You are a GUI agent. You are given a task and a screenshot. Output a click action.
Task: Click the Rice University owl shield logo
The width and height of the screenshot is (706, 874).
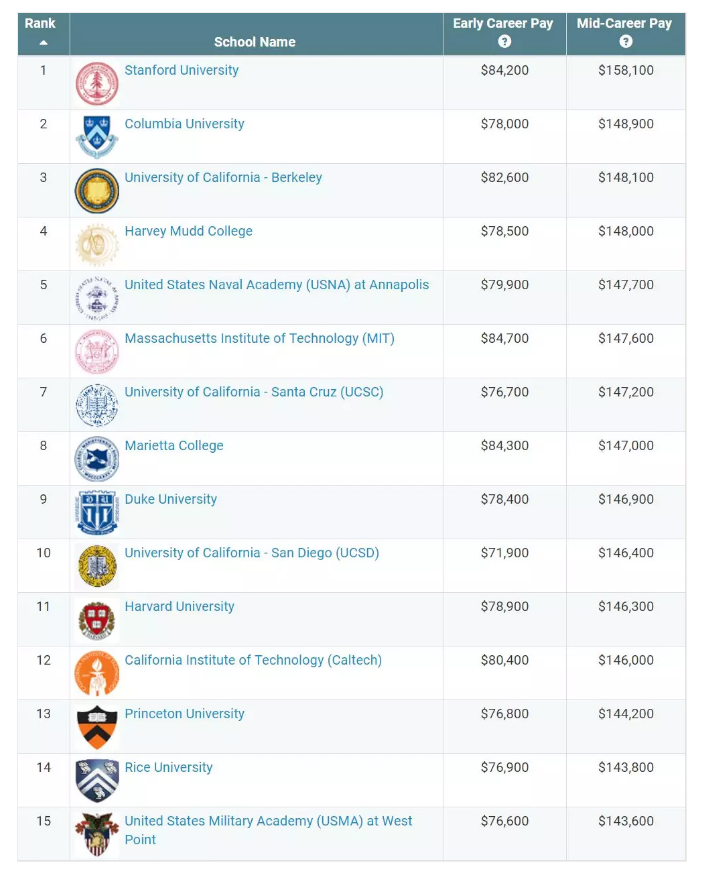97,780
